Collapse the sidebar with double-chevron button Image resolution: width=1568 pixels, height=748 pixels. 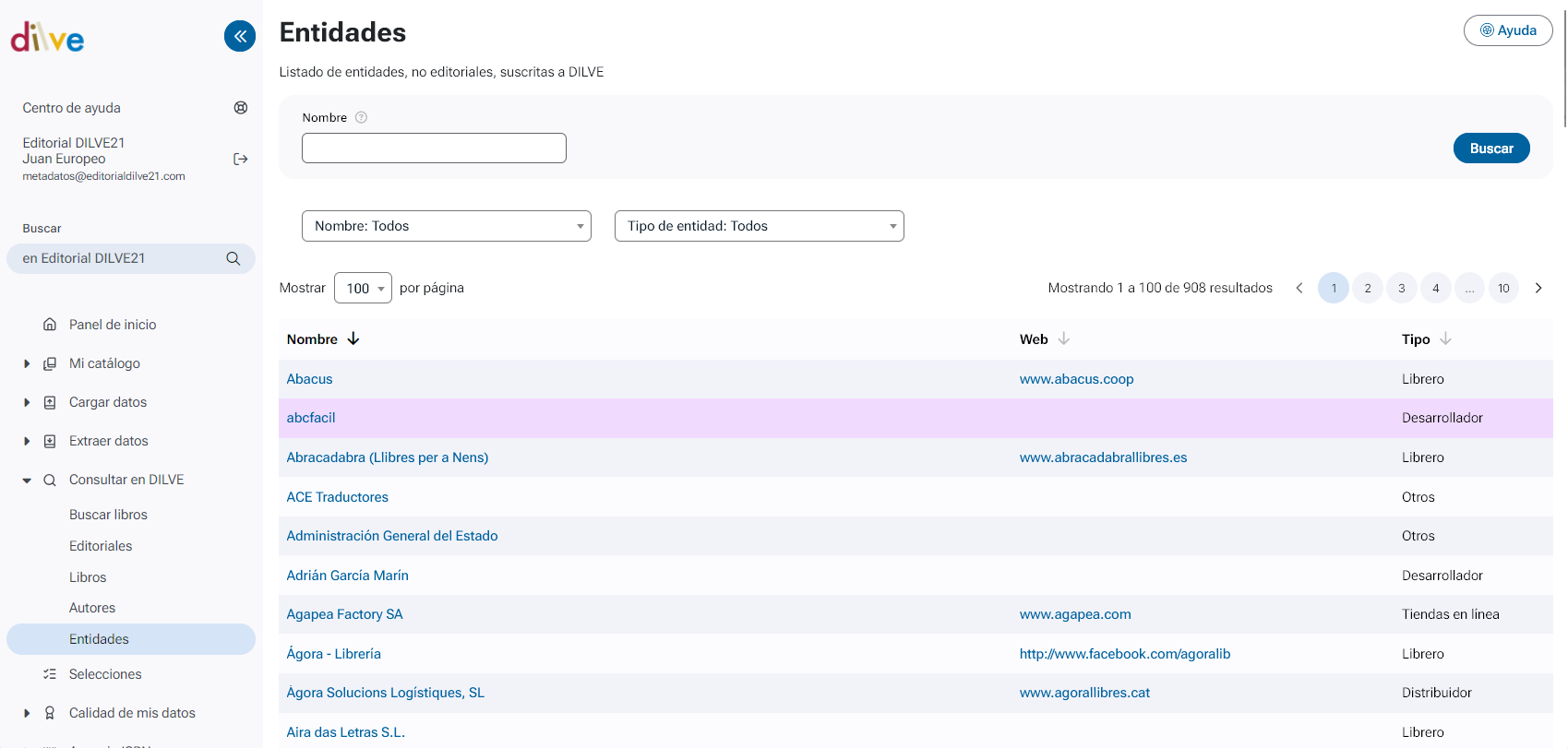pyautogui.click(x=240, y=36)
